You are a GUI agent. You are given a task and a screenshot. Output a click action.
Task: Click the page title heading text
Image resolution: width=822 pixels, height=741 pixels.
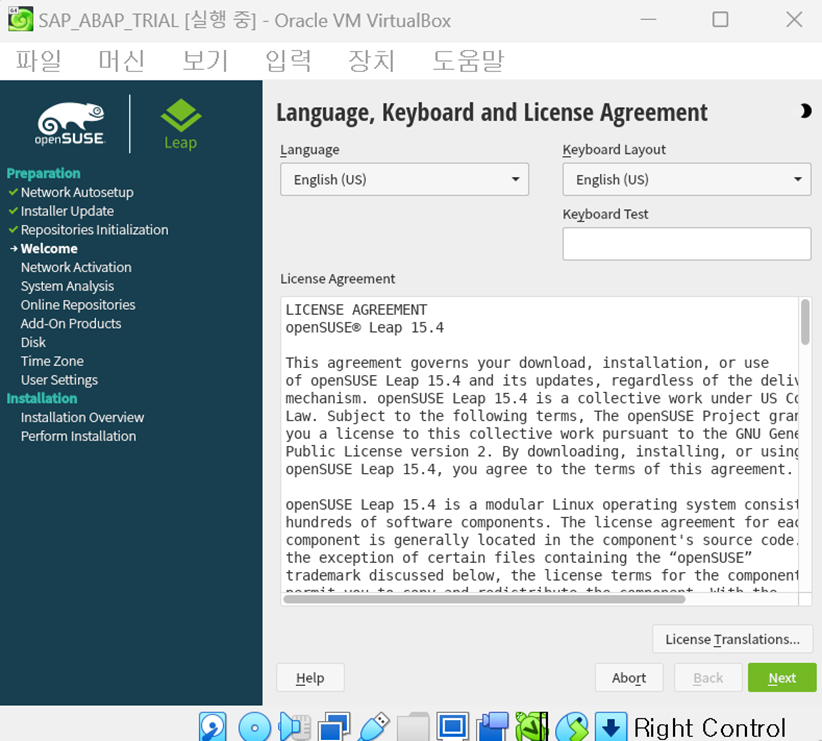coord(492,112)
